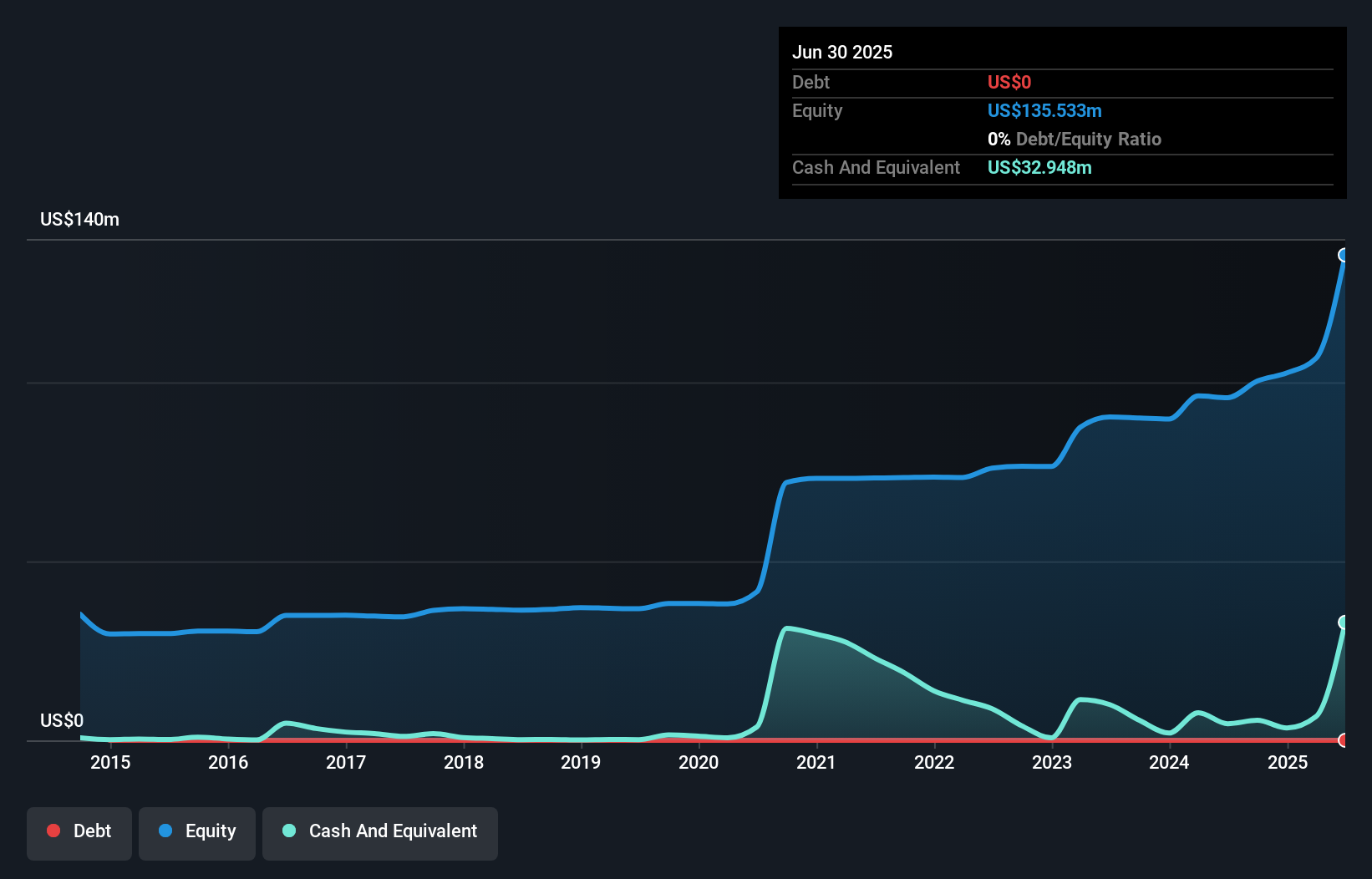The height and width of the screenshot is (879, 1372).
Task: Click the 2016 x-axis label
Action: [x=228, y=762]
